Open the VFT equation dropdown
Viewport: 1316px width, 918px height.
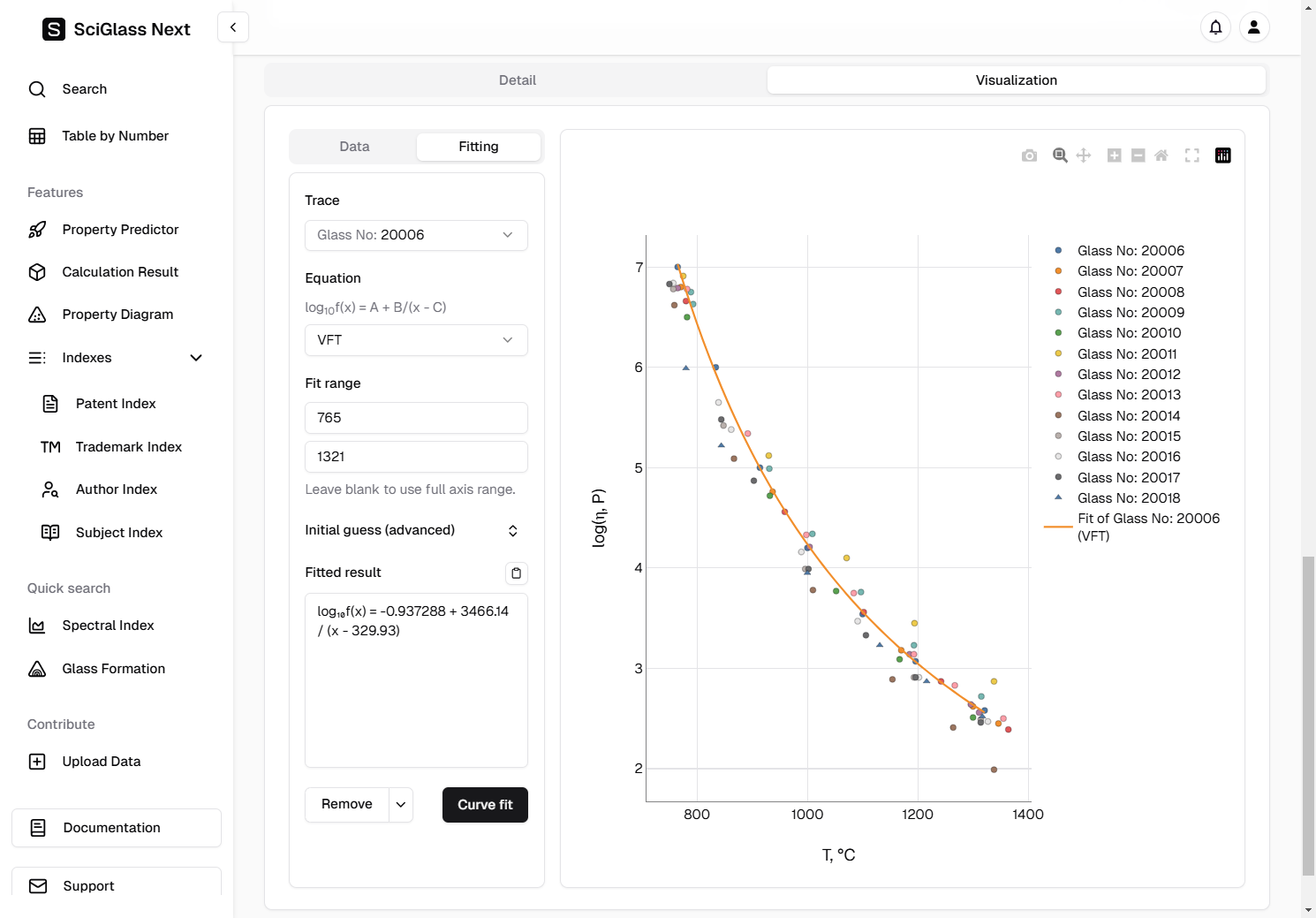[x=416, y=340]
